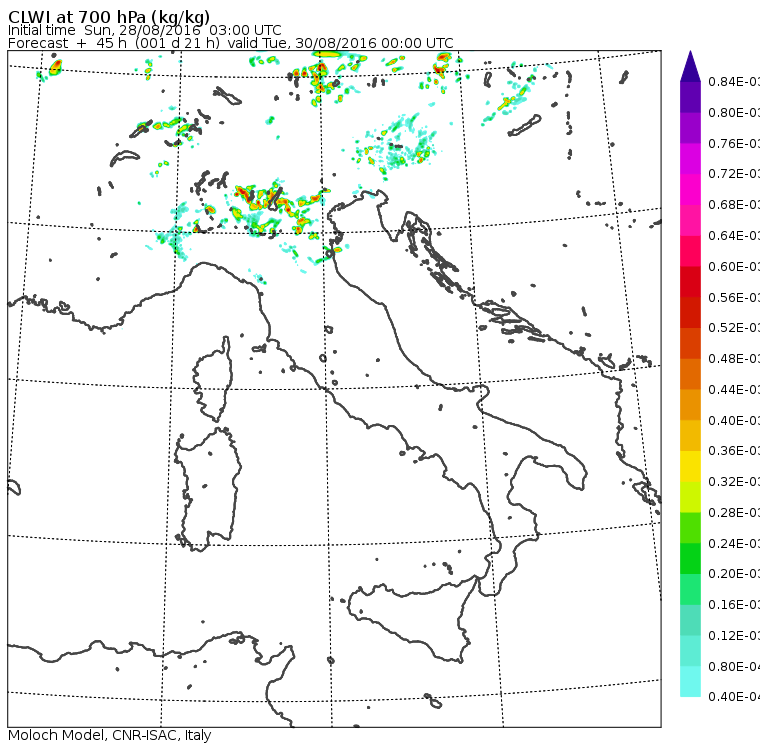Click the colorbar label 0.24E-03
Viewport: 760px width, 749px height.
click(734, 543)
